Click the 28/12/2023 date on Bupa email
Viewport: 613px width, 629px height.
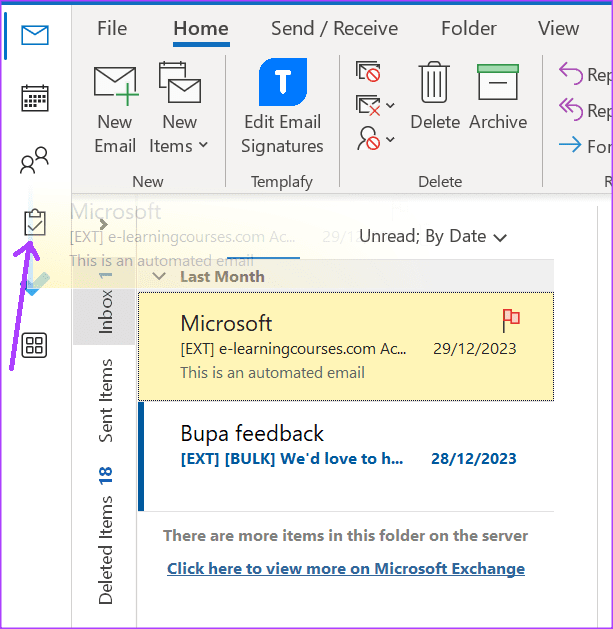(x=473, y=459)
